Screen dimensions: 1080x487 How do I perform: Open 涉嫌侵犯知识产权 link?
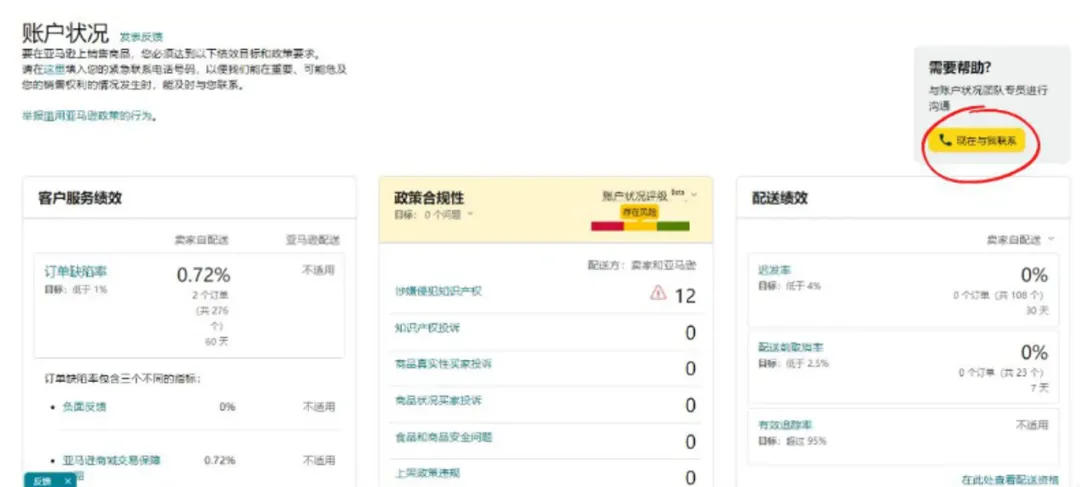tap(439, 291)
